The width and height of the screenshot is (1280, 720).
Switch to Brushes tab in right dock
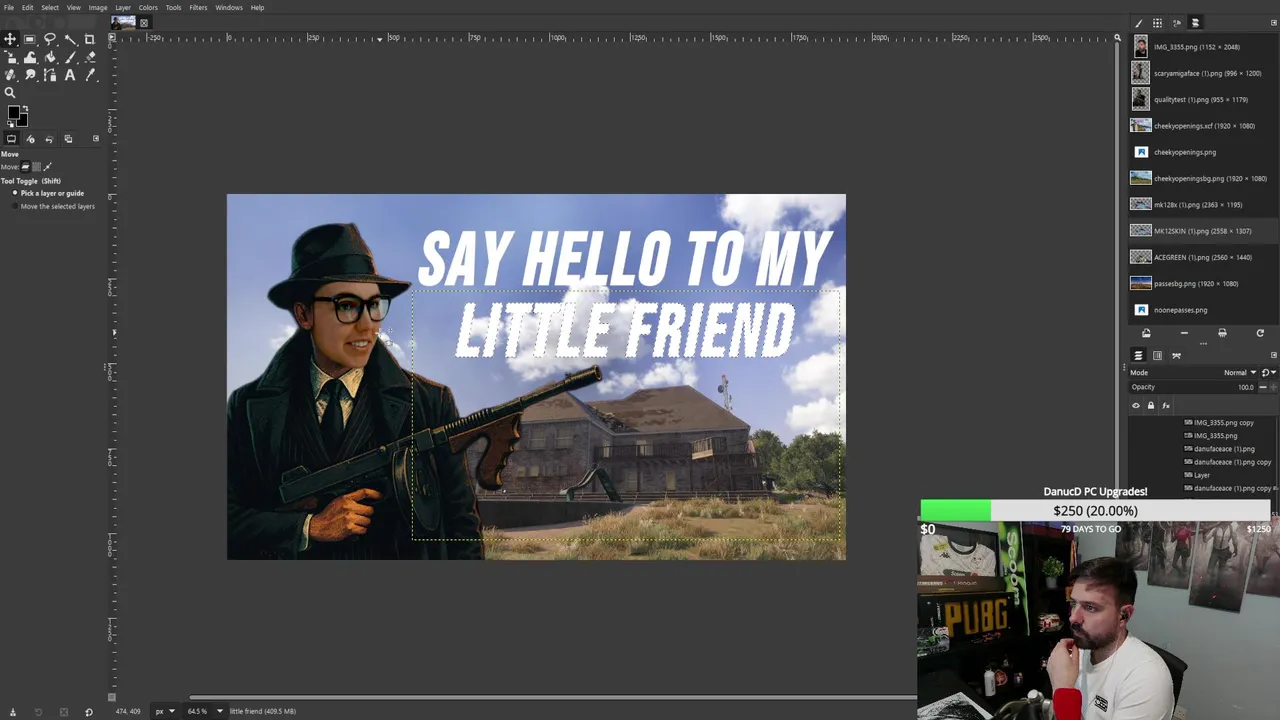tap(1139, 23)
